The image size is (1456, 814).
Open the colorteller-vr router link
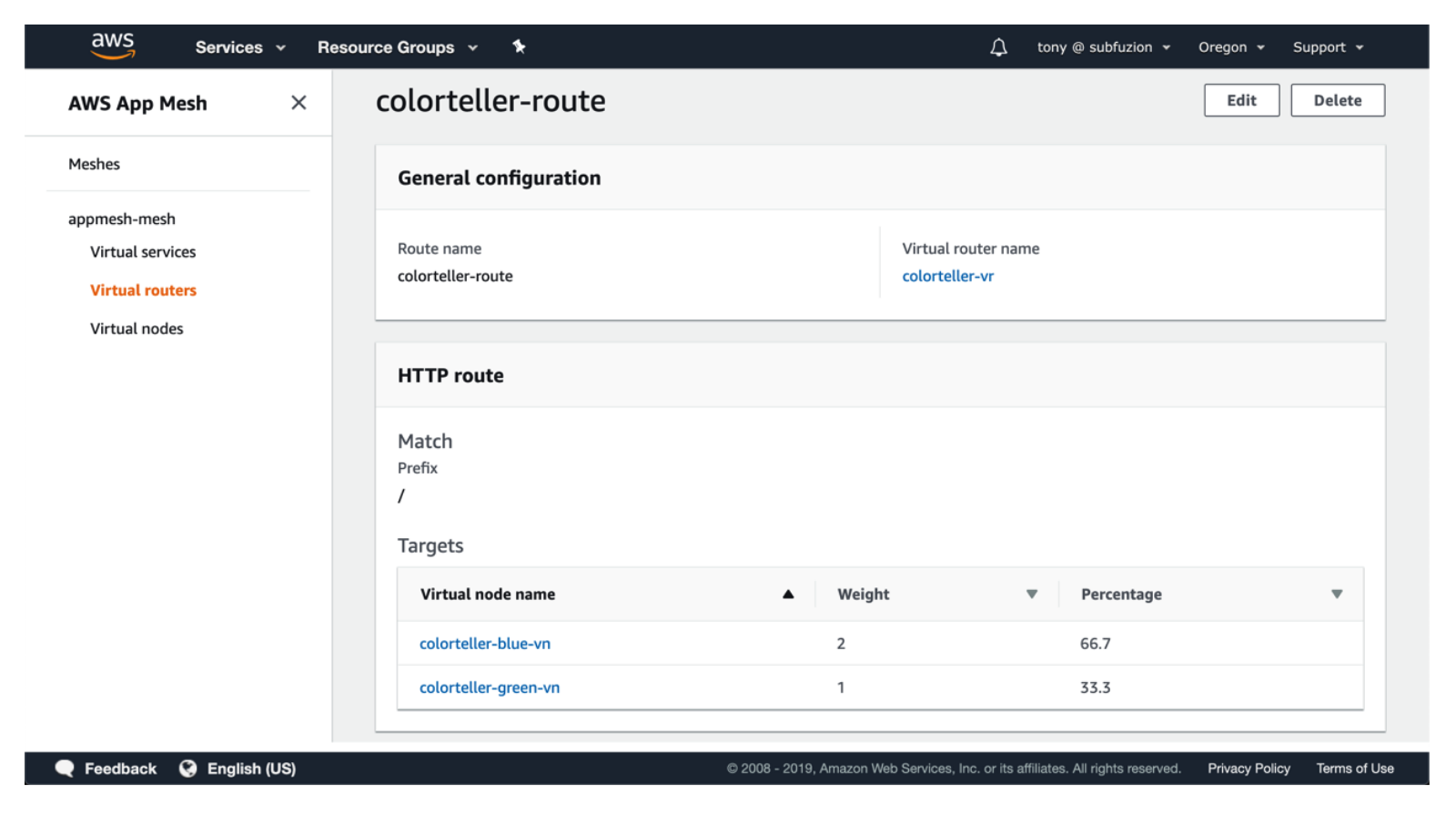[947, 276]
